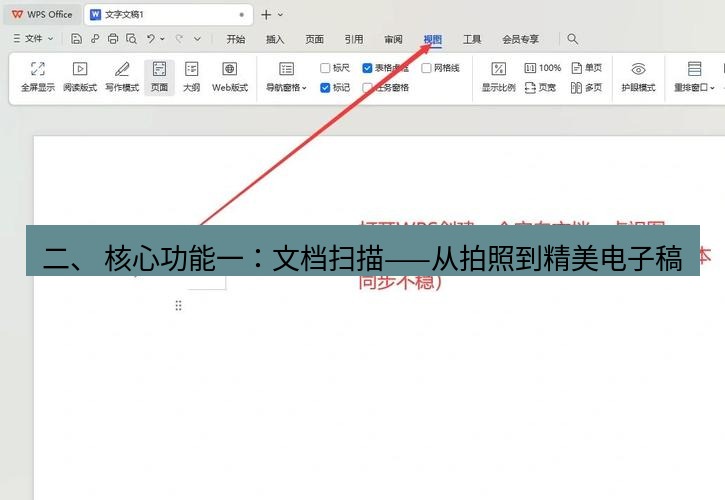Image resolution: width=725 pixels, height=500 pixels.
Task: Switch to the 页面 ribbon tab
Action: point(314,39)
